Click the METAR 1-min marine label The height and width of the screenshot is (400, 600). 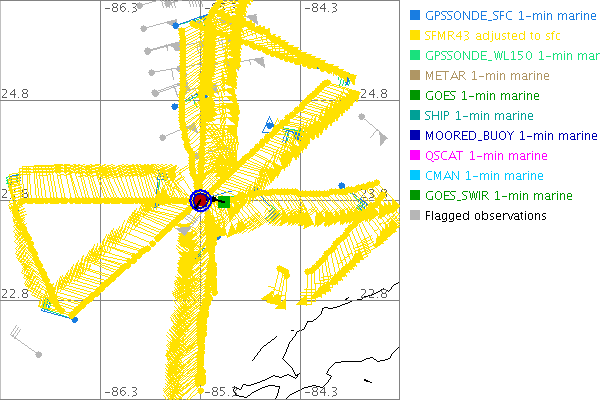click(487, 76)
